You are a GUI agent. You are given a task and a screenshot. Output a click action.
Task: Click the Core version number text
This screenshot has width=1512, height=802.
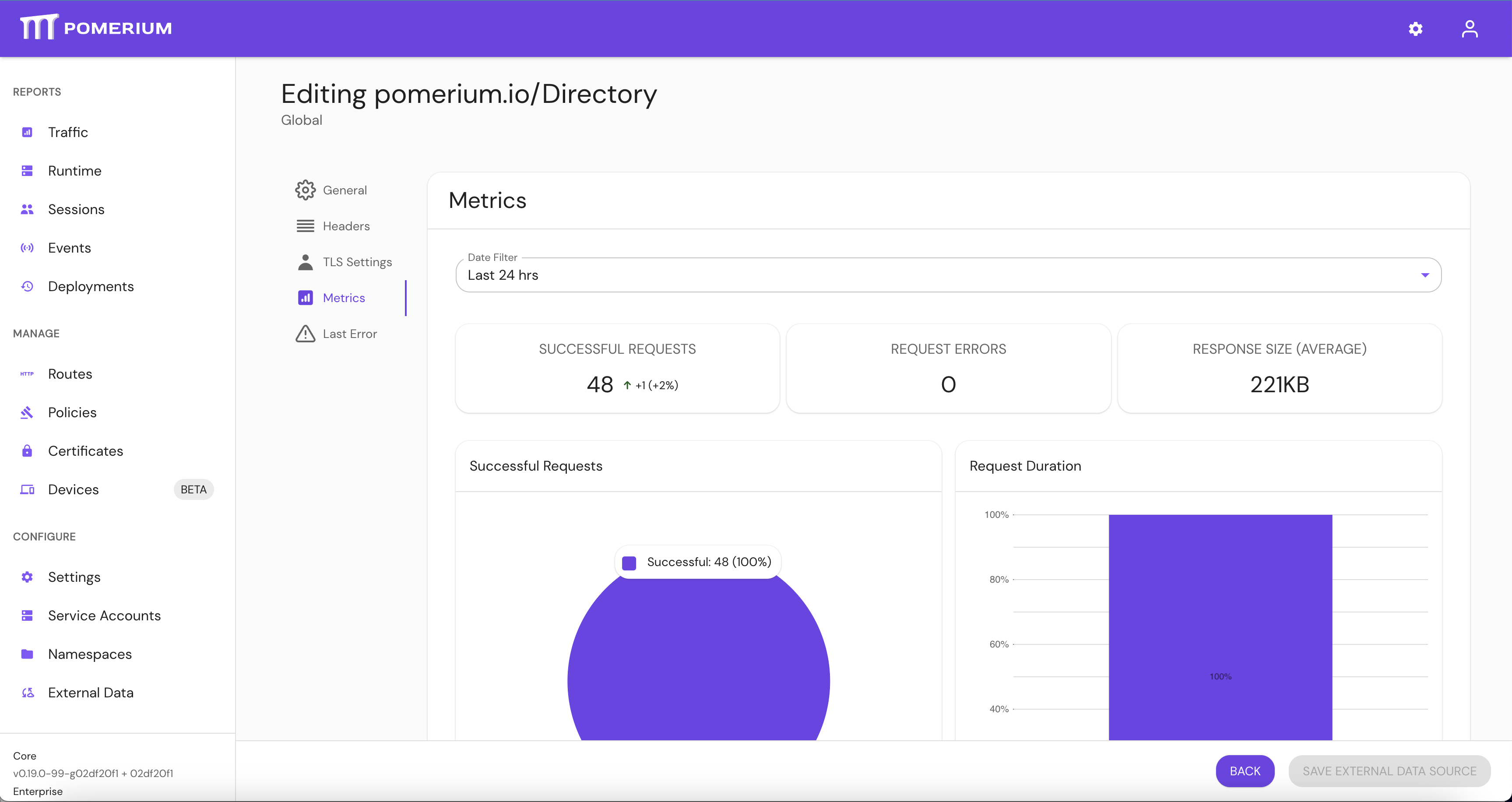93,773
